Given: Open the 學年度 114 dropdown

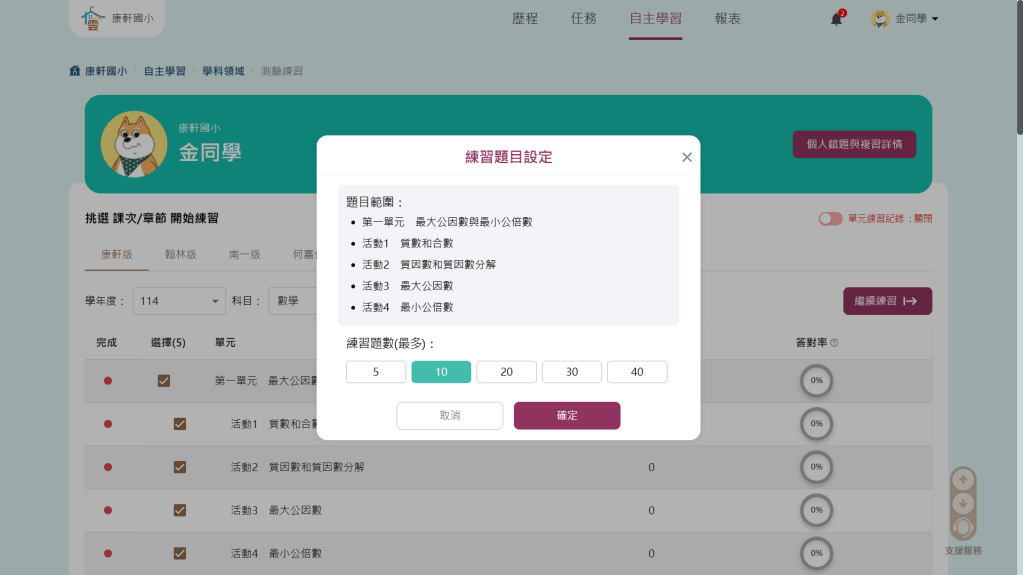Looking at the screenshot, I should (179, 301).
